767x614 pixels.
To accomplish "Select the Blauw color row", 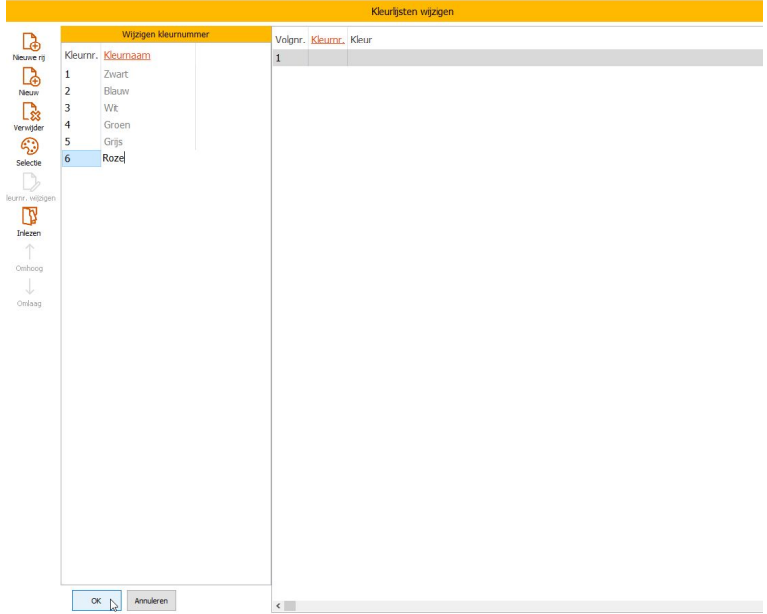I will point(116,91).
